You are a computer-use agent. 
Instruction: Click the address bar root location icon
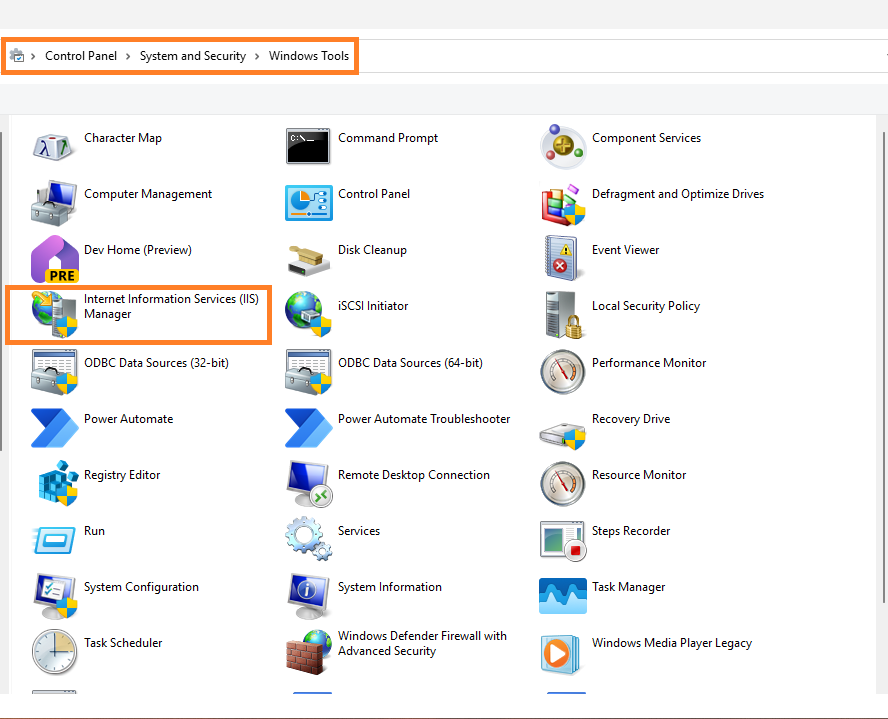tap(17, 55)
